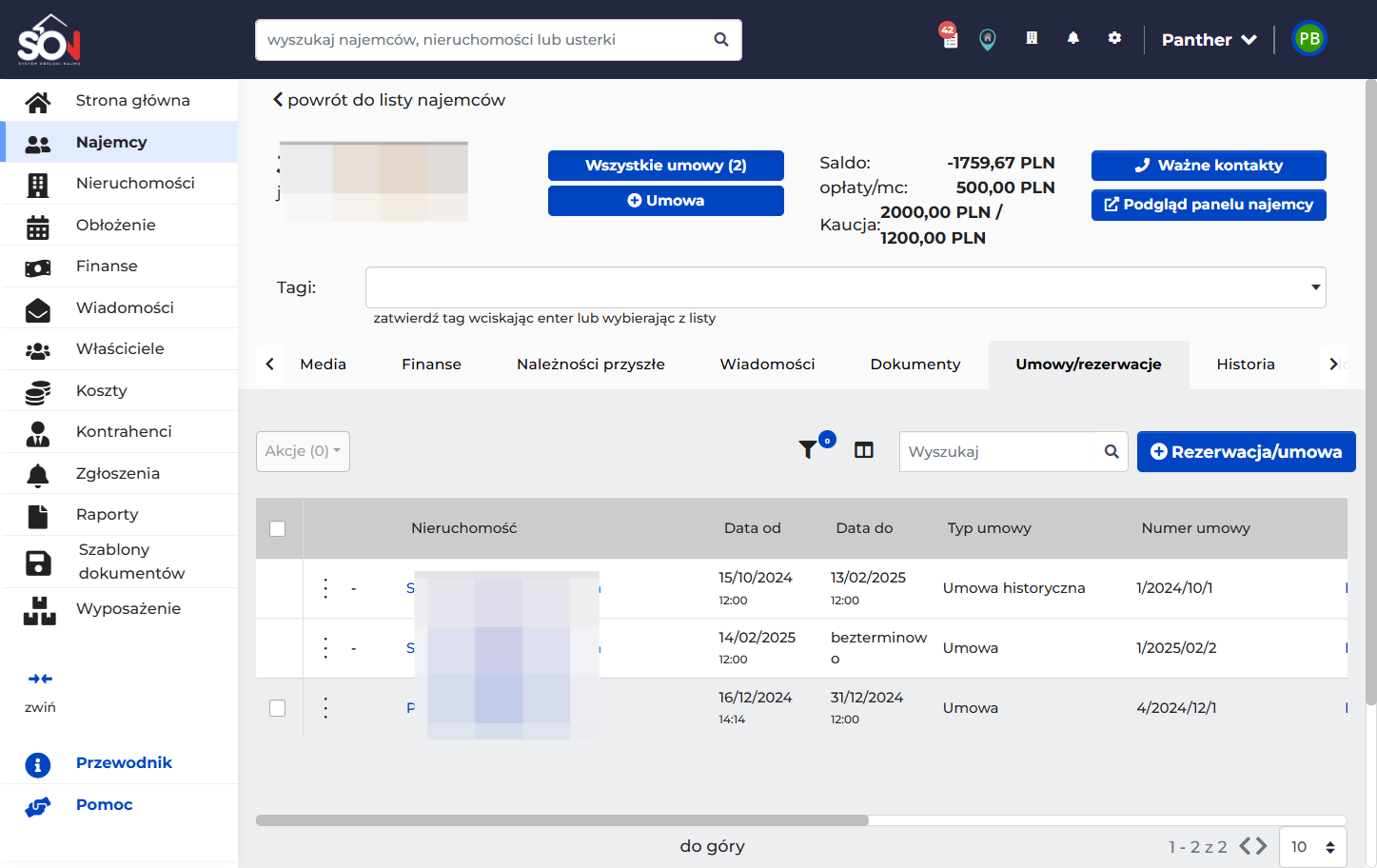This screenshot has width=1377, height=868.
Task: Open settings gear in top bar
Action: click(x=1114, y=38)
